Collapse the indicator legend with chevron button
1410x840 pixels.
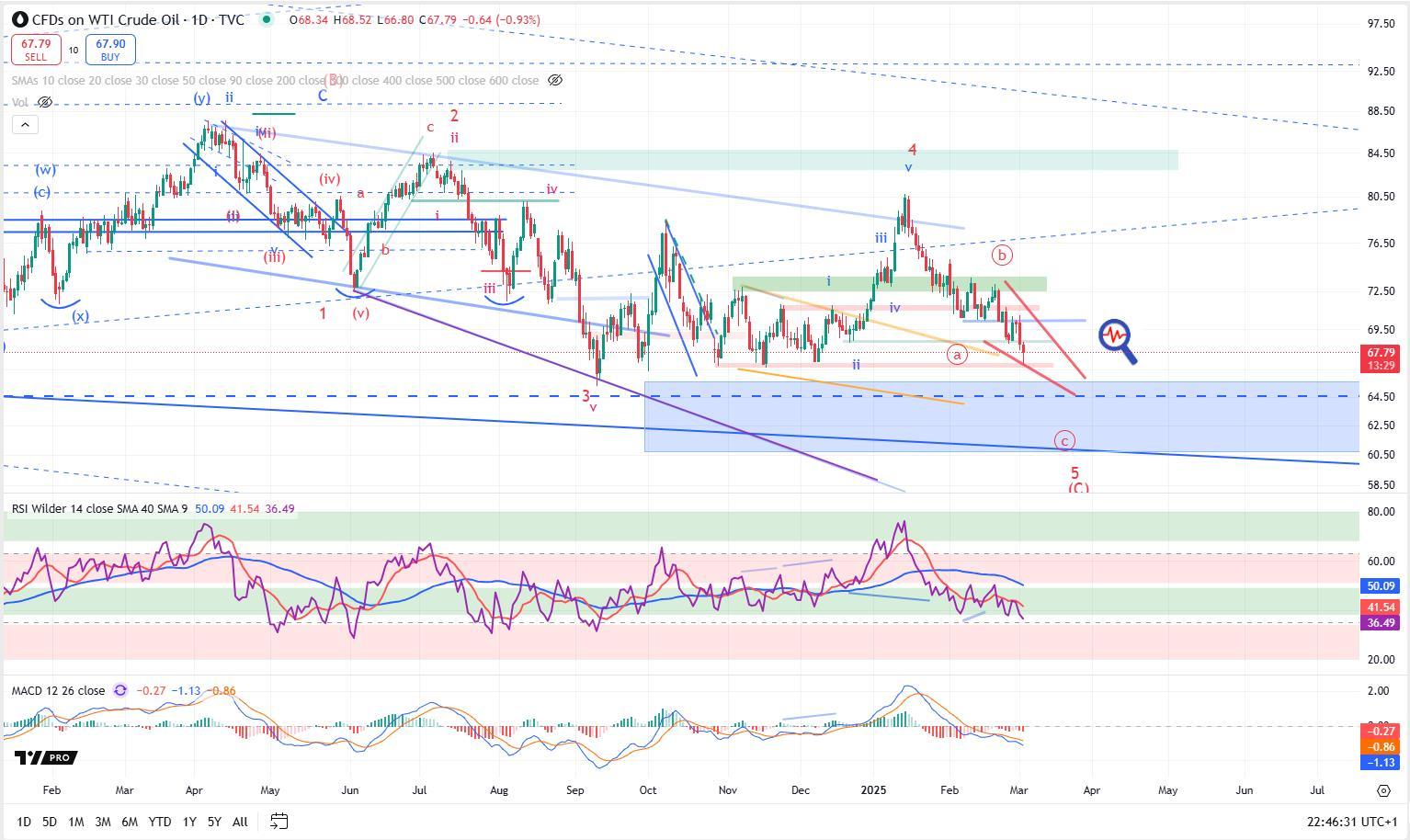25,125
